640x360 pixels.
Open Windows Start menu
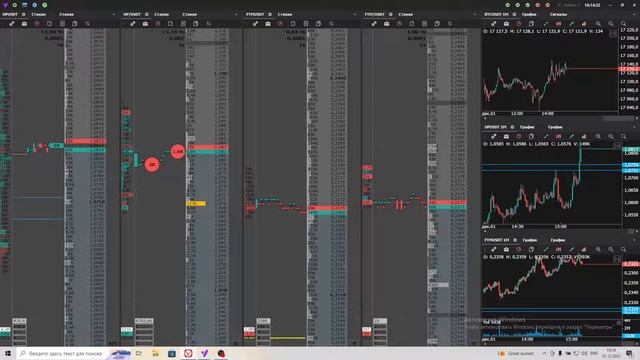pyautogui.click(x=7, y=353)
